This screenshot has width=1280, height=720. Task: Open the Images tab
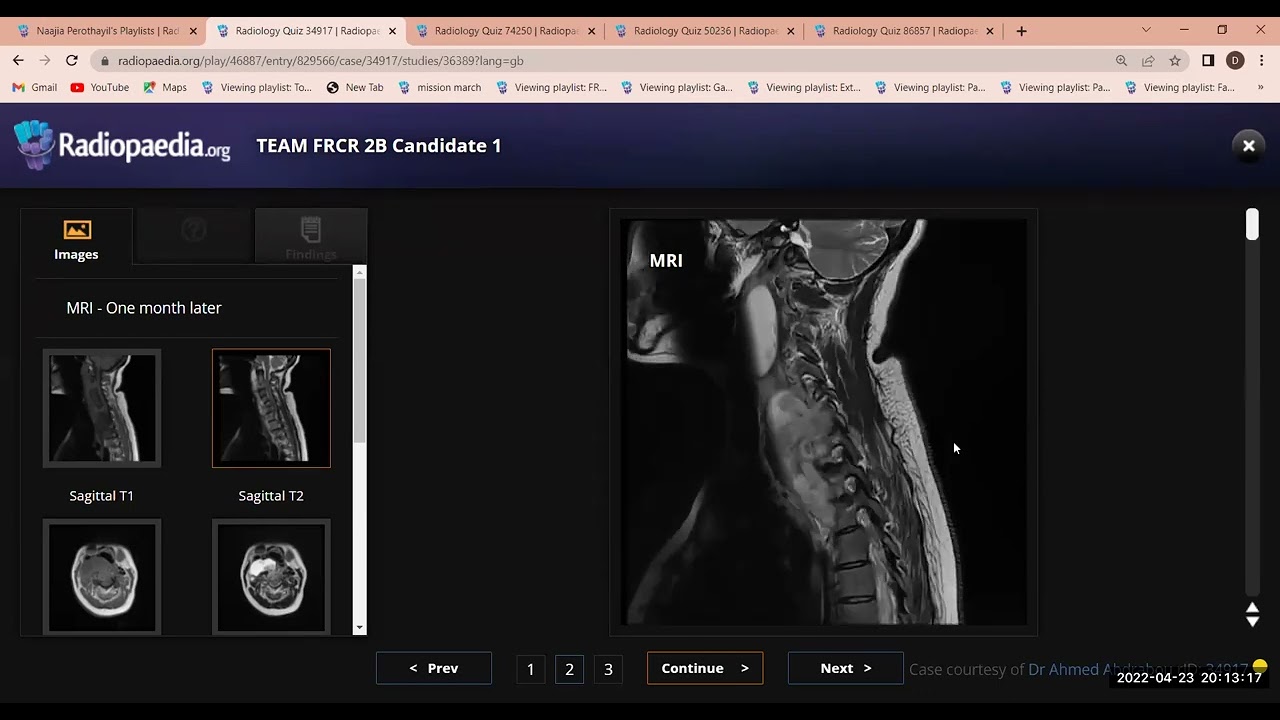(76, 238)
